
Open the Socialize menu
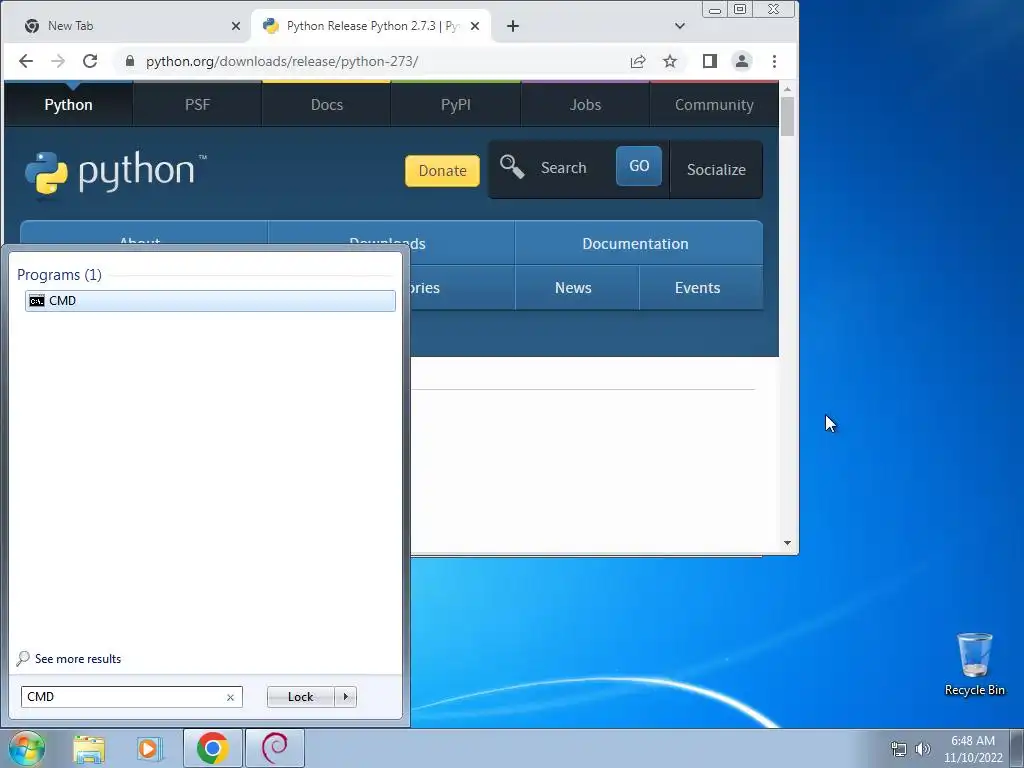716,170
